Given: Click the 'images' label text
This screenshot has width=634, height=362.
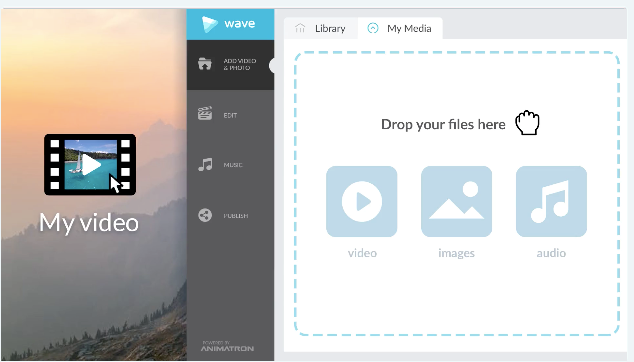Looking at the screenshot, I should (x=456, y=254).
